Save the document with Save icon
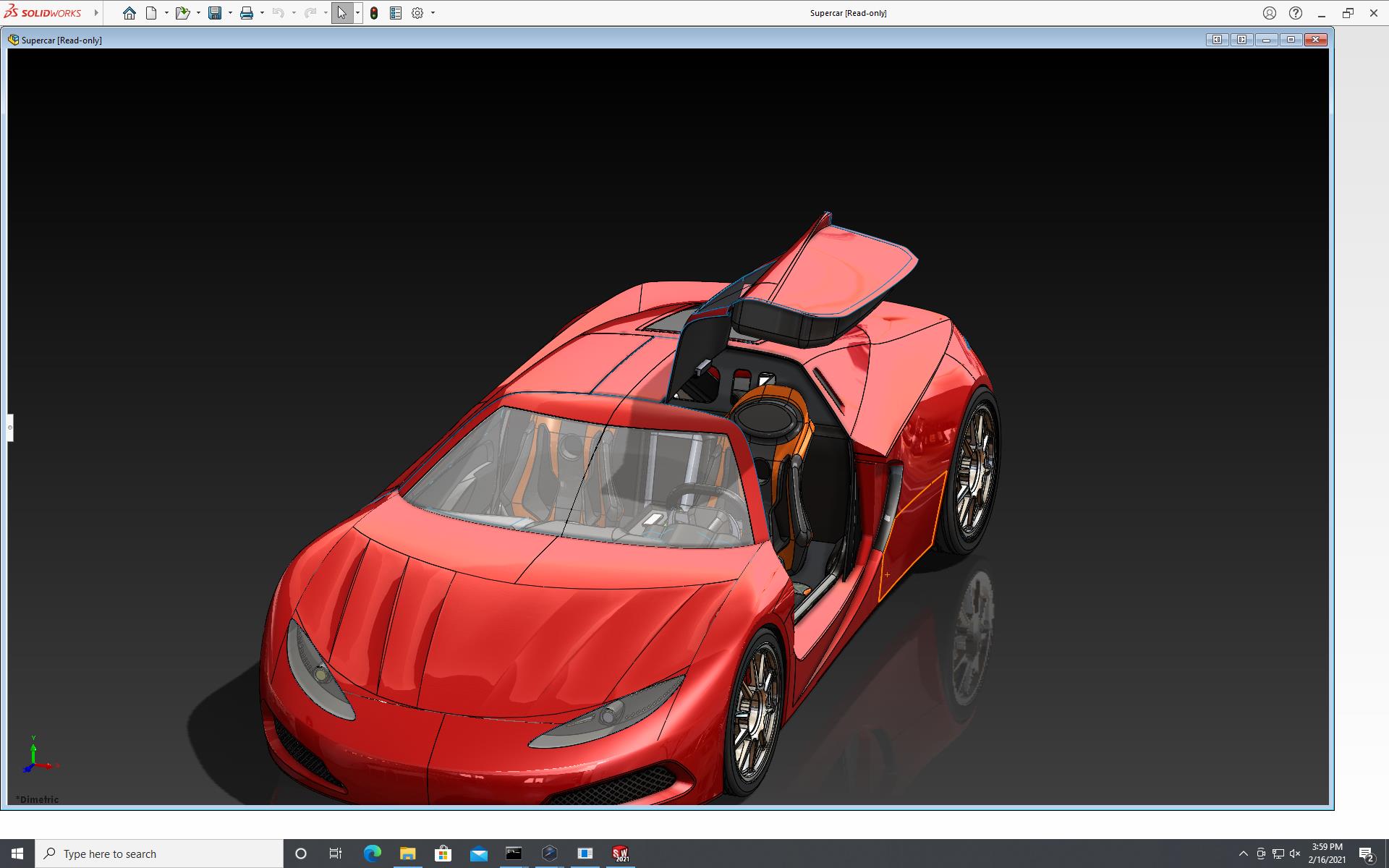 pyautogui.click(x=215, y=13)
